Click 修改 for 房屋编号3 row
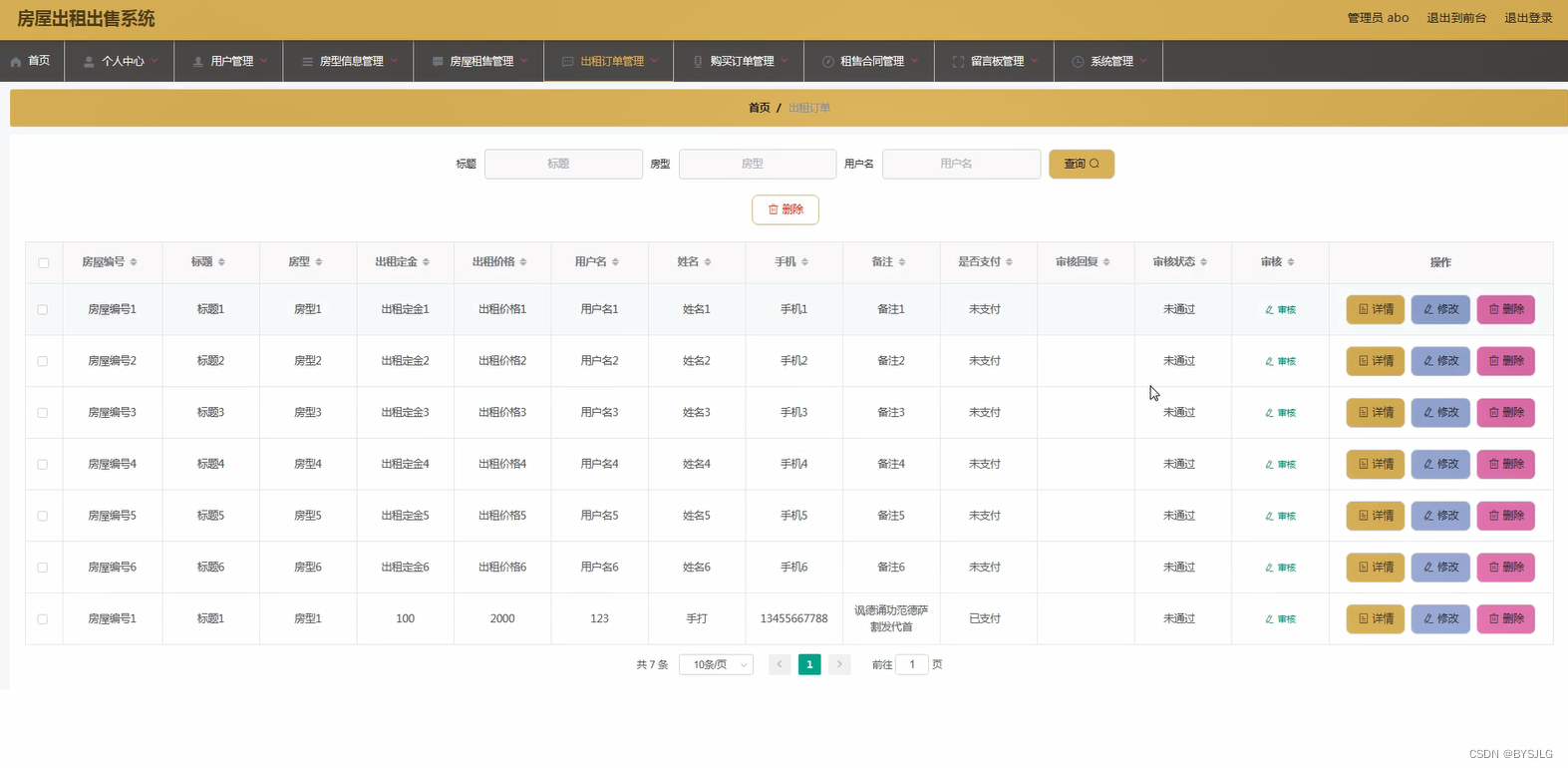This screenshot has height=768, width=1568. (x=1440, y=413)
